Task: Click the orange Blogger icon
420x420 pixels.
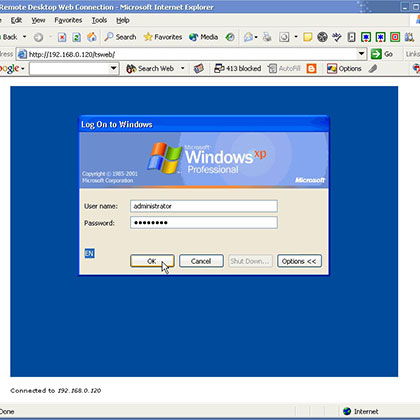Action: pyautogui.click(x=311, y=69)
